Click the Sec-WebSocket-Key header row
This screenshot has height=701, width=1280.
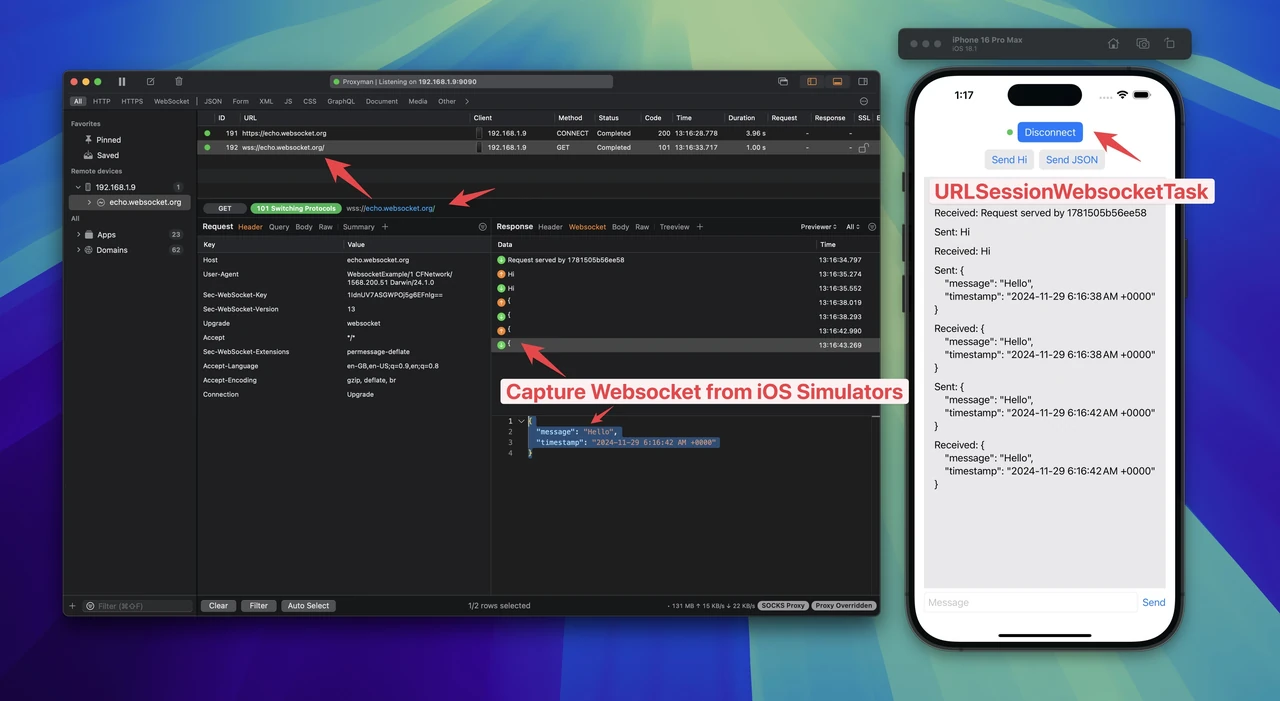coord(344,295)
